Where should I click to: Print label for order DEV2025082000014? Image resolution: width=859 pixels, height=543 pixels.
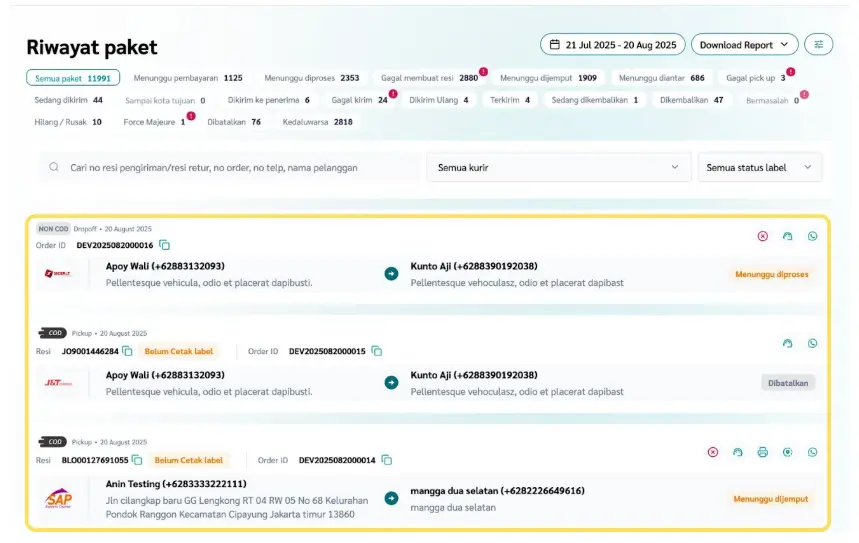(762, 452)
